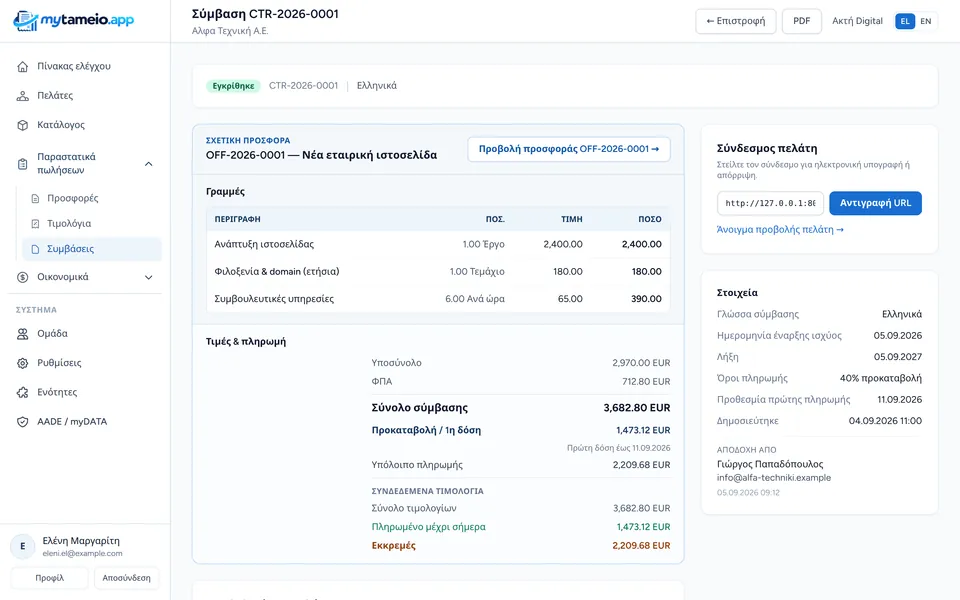This screenshot has height=600, width=960.
Task: Open AADE / myDATA in the sidebar
Action: click(x=85, y=422)
